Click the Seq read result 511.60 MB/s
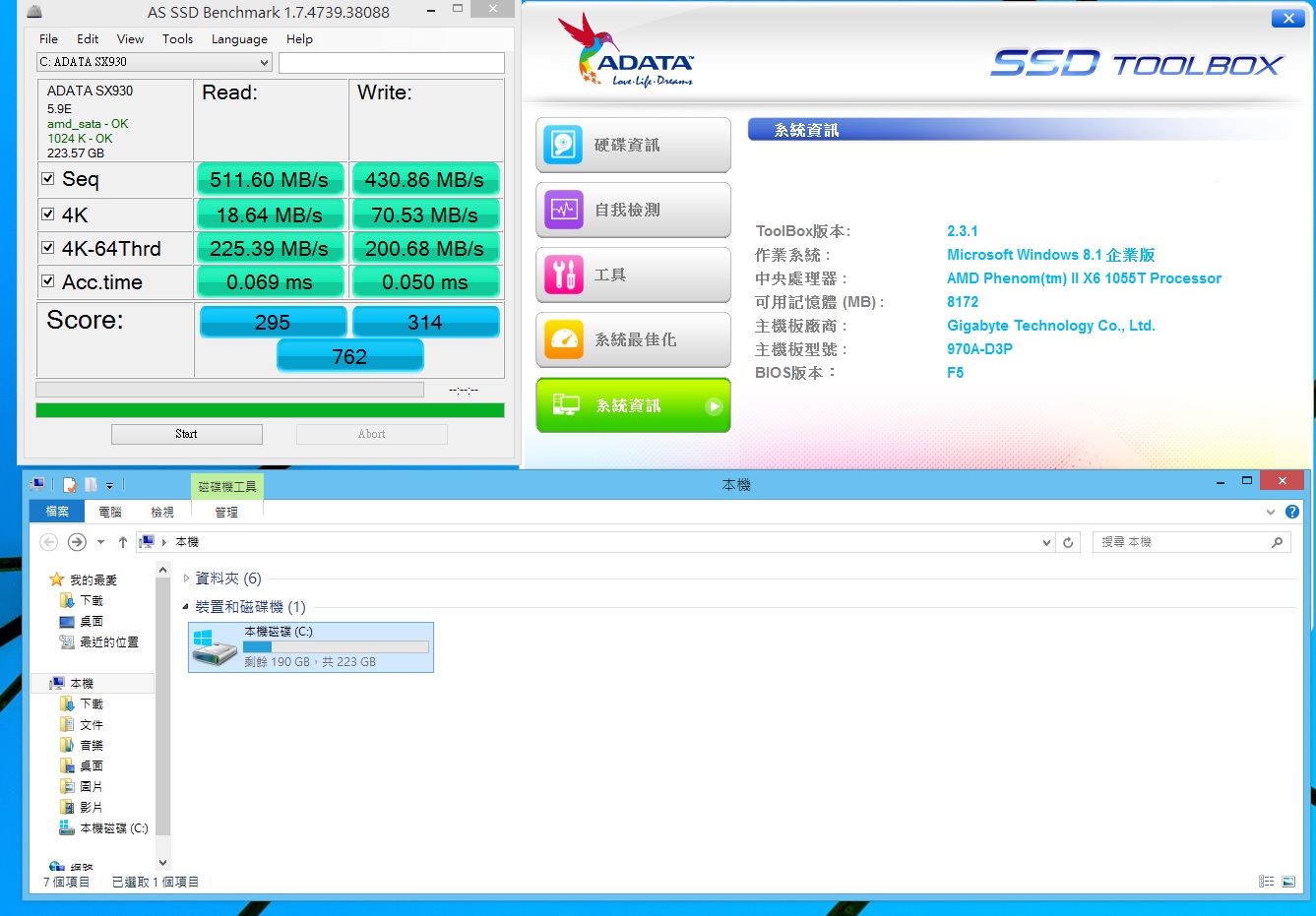The height and width of the screenshot is (916, 1316). tap(269, 179)
